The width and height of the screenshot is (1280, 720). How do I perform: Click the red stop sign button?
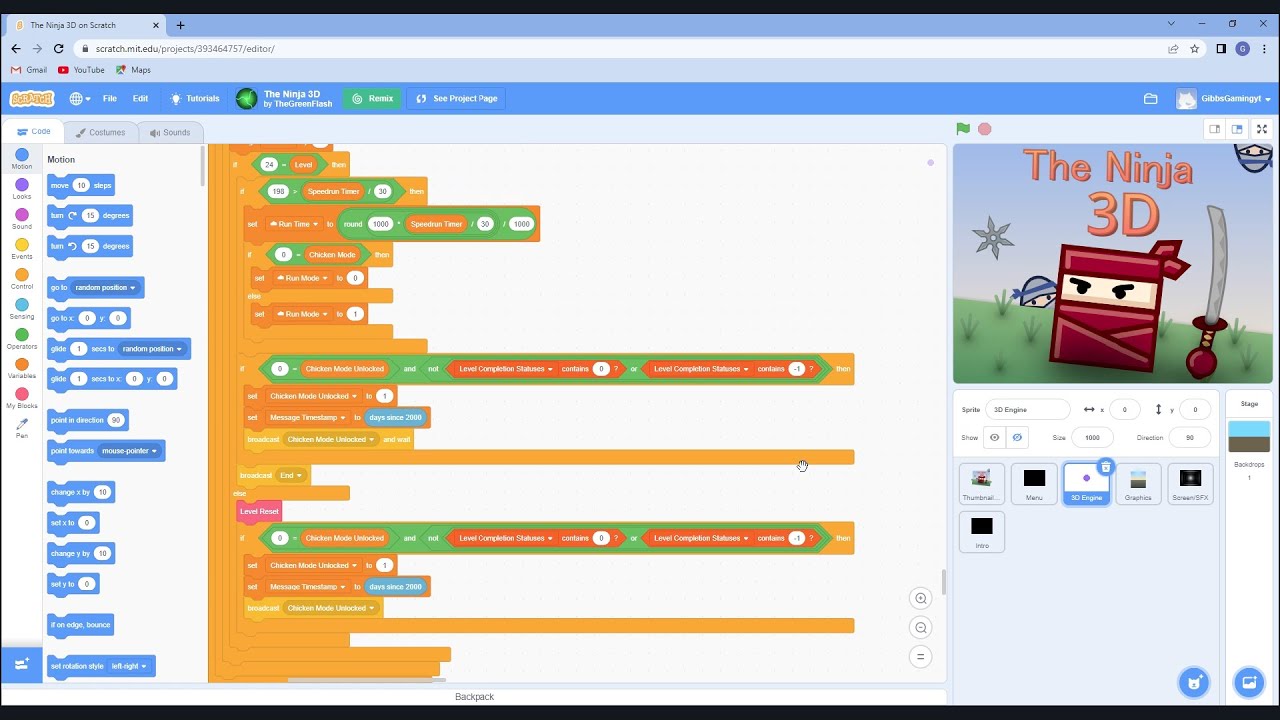(x=985, y=129)
